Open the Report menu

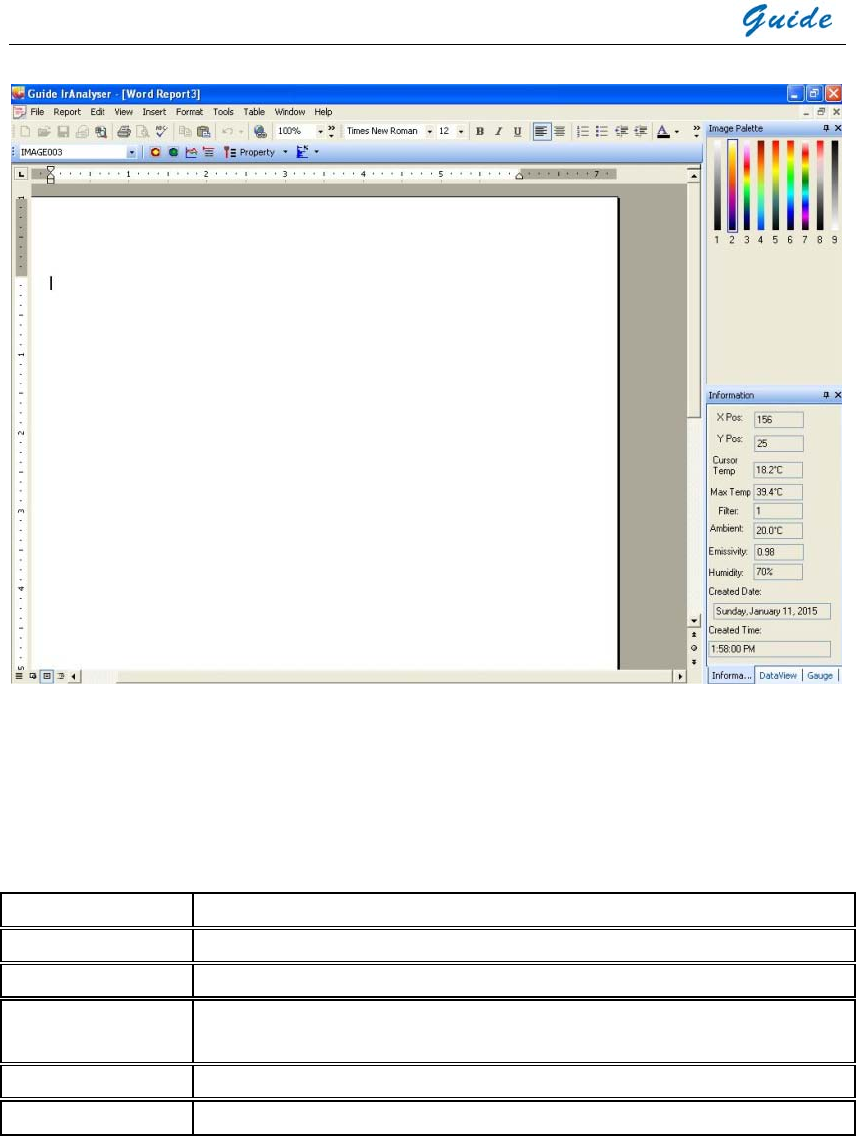click(x=67, y=112)
